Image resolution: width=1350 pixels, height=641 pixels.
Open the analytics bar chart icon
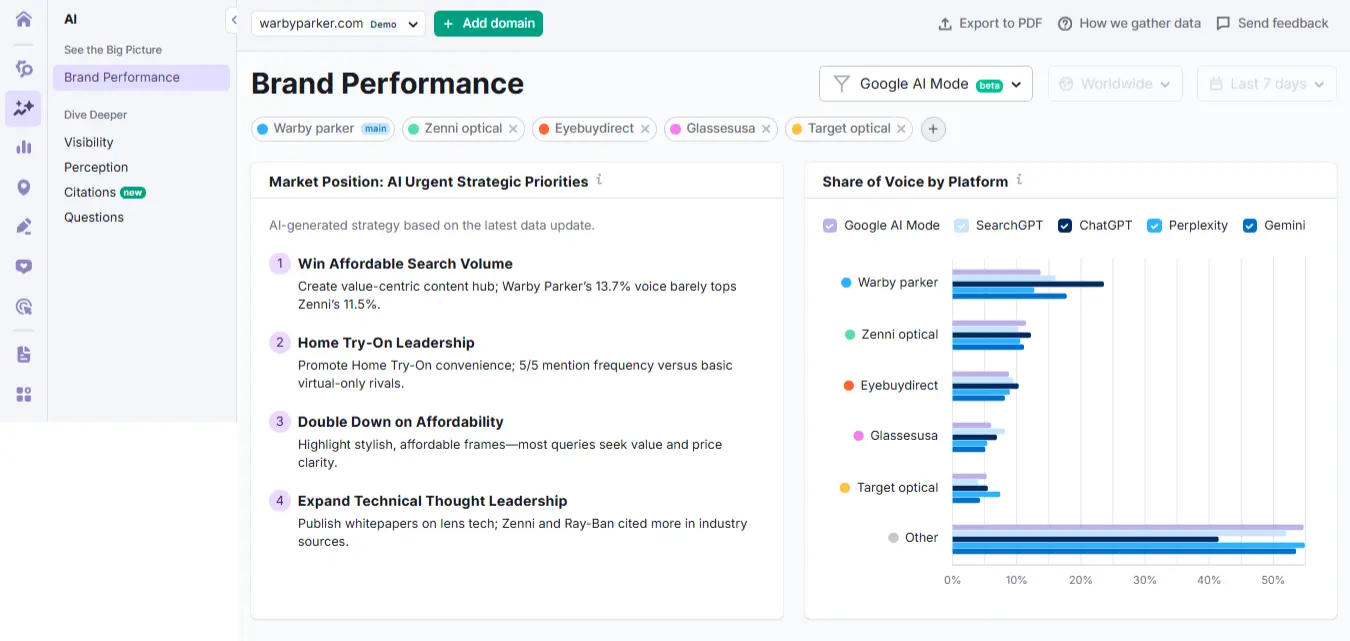[x=22, y=148]
